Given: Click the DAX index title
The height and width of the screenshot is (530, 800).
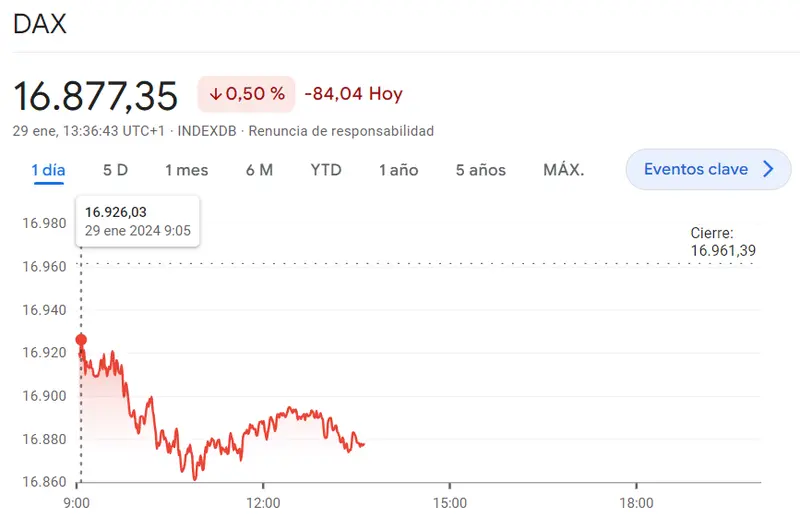Looking at the screenshot, I should (x=40, y=24).
